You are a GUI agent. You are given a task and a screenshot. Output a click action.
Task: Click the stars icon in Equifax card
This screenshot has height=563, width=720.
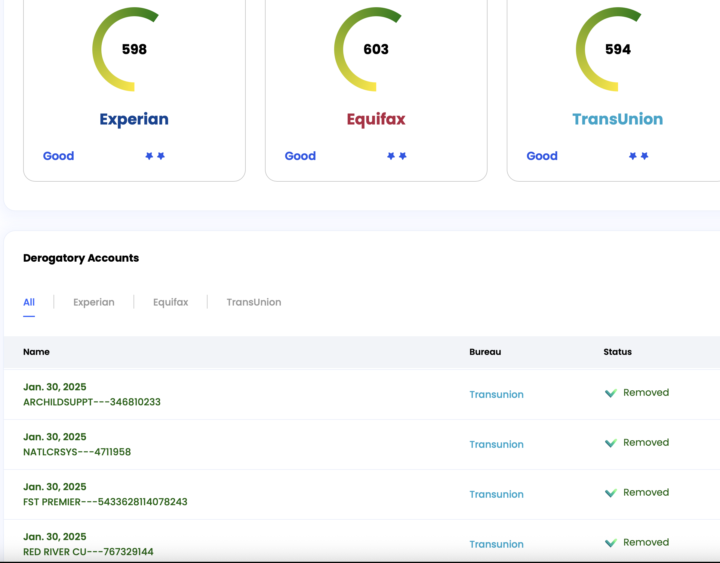(397, 156)
